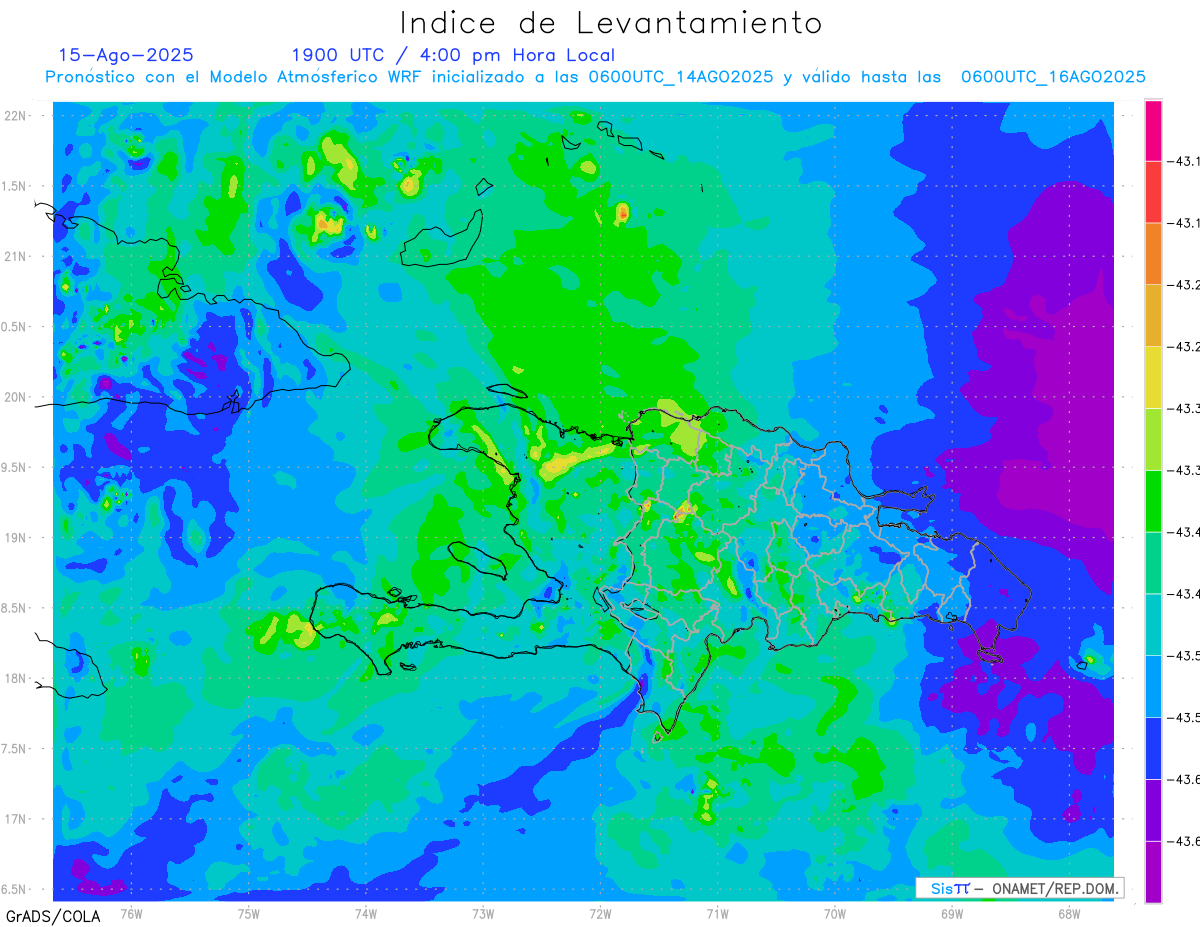Click the '21N' latitude label
This screenshot has height=927, width=1200.
point(17,257)
